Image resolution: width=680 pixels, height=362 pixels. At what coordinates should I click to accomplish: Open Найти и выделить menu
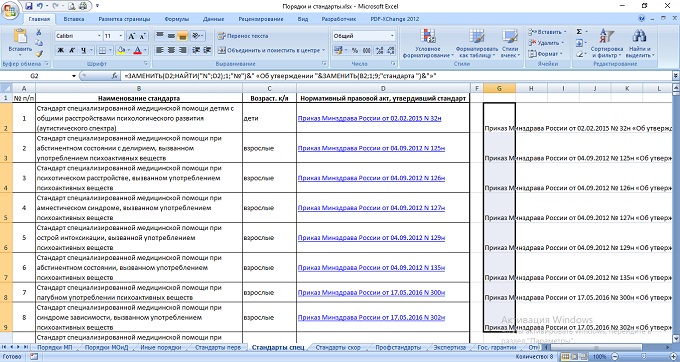point(639,44)
